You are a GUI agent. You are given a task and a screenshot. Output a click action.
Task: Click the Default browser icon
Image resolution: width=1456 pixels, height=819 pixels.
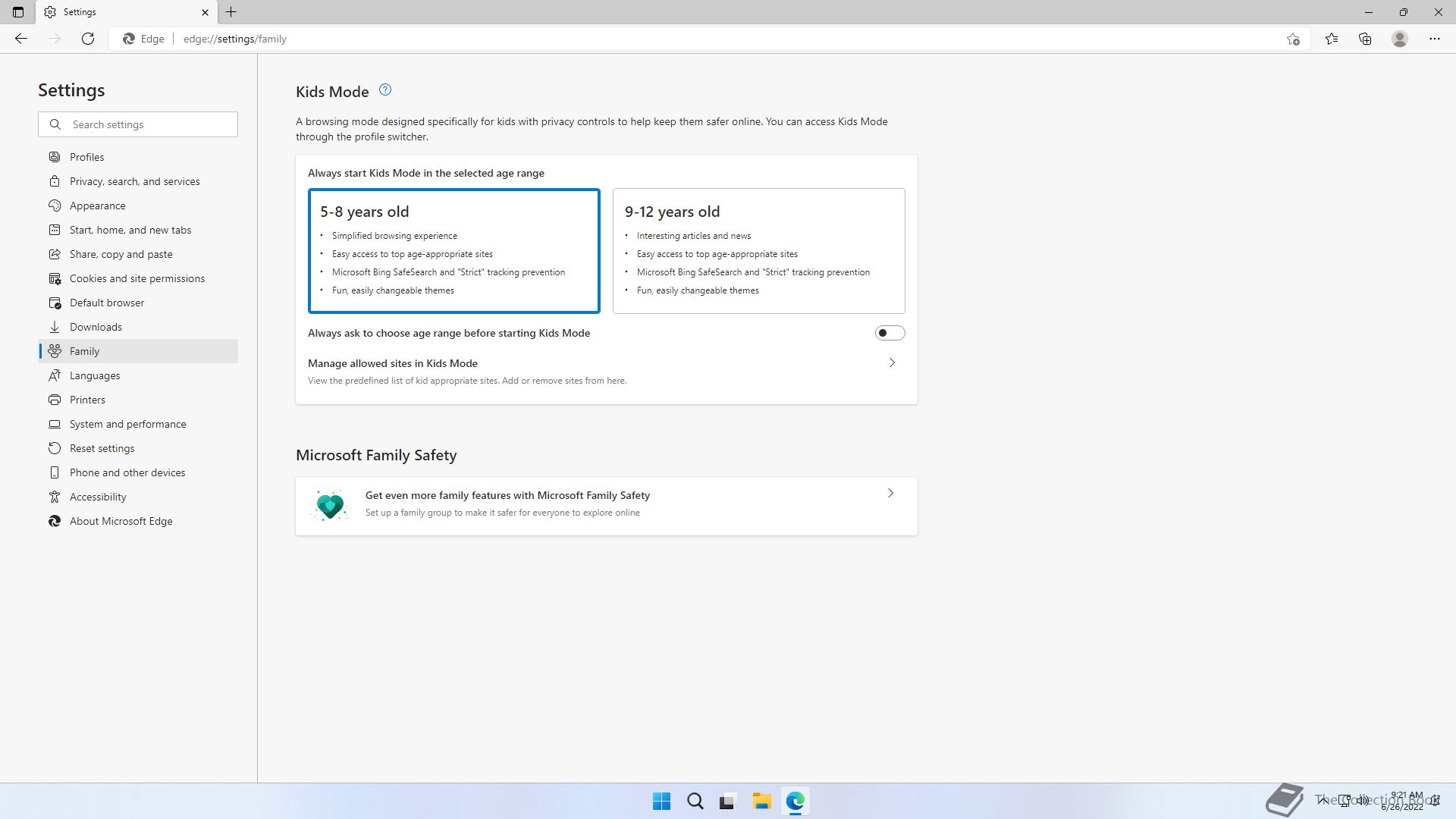click(55, 303)
